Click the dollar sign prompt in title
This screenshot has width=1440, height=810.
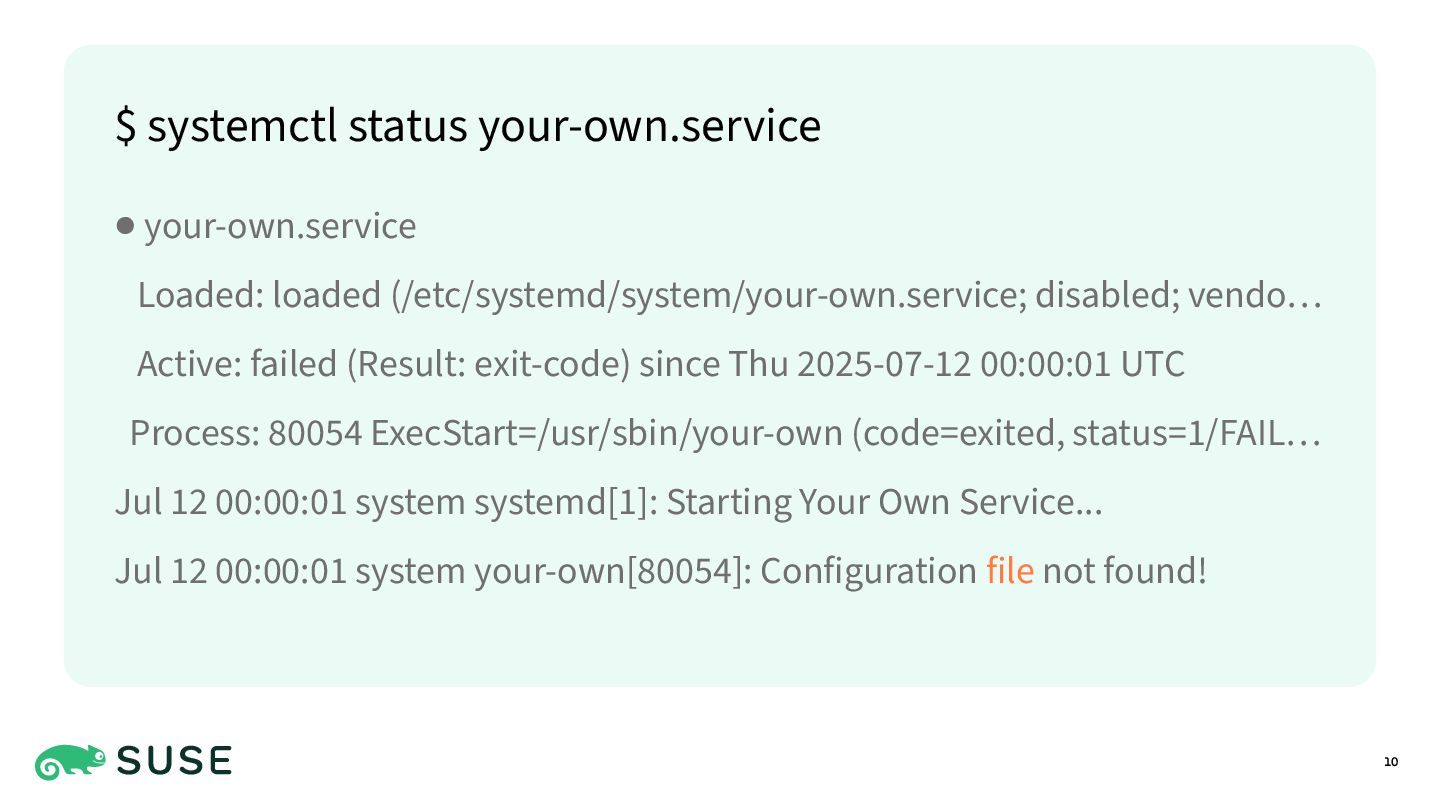(x=126, y=127)
